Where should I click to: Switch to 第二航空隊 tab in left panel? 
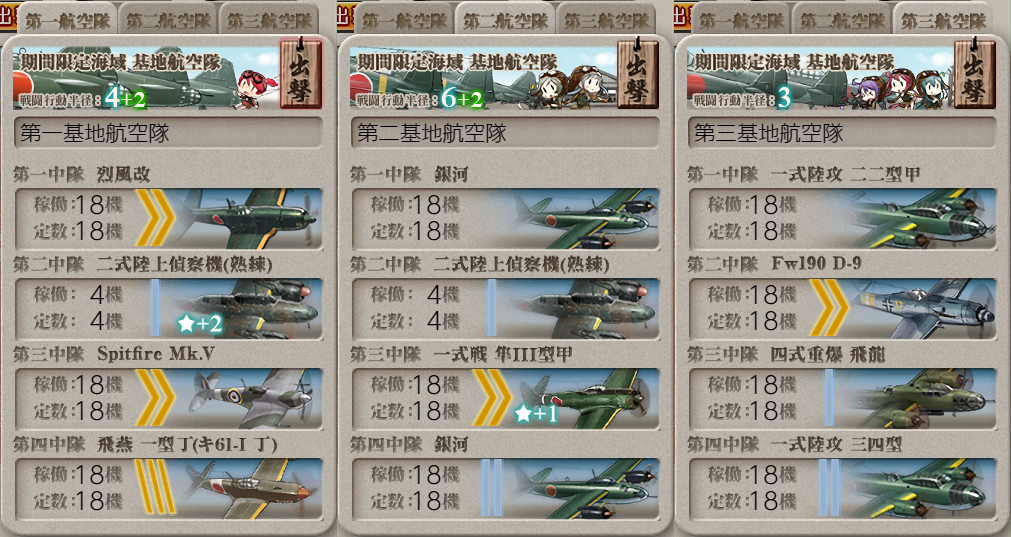(x=168, y=19)
